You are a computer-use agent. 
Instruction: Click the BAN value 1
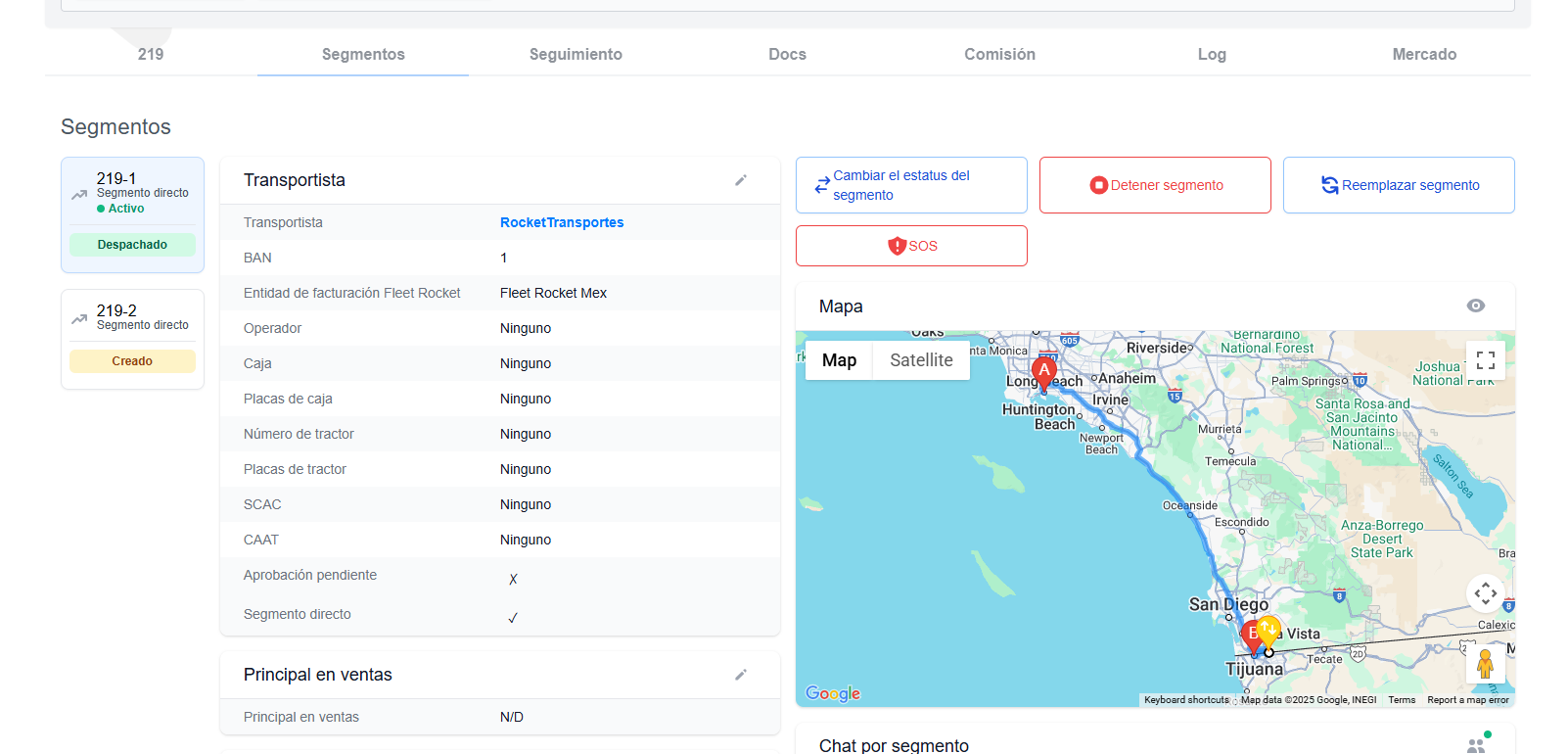click(504, 258)
